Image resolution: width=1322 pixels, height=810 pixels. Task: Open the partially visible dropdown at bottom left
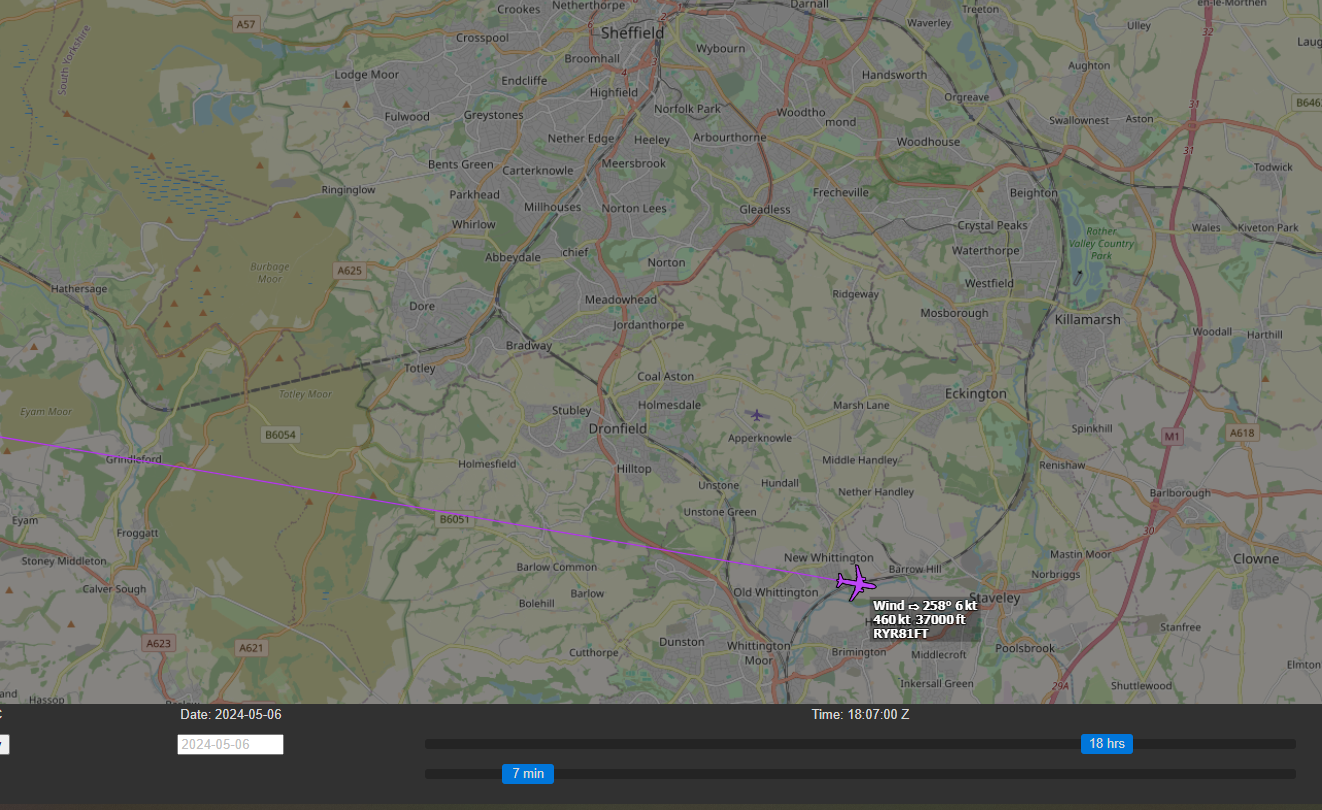click(3, 744)
